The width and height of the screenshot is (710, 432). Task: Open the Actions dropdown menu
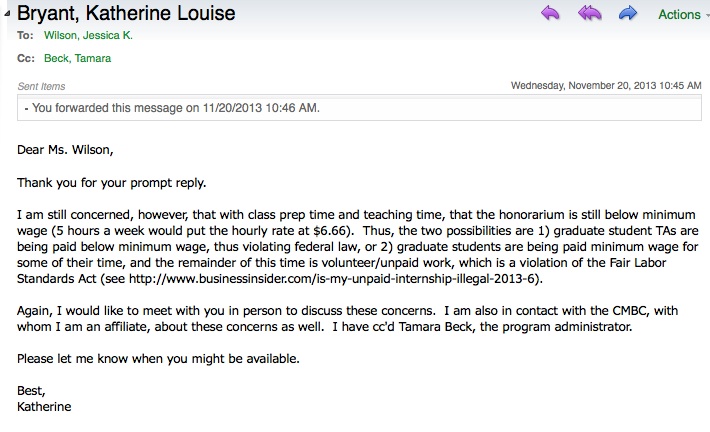click(684, 14)
